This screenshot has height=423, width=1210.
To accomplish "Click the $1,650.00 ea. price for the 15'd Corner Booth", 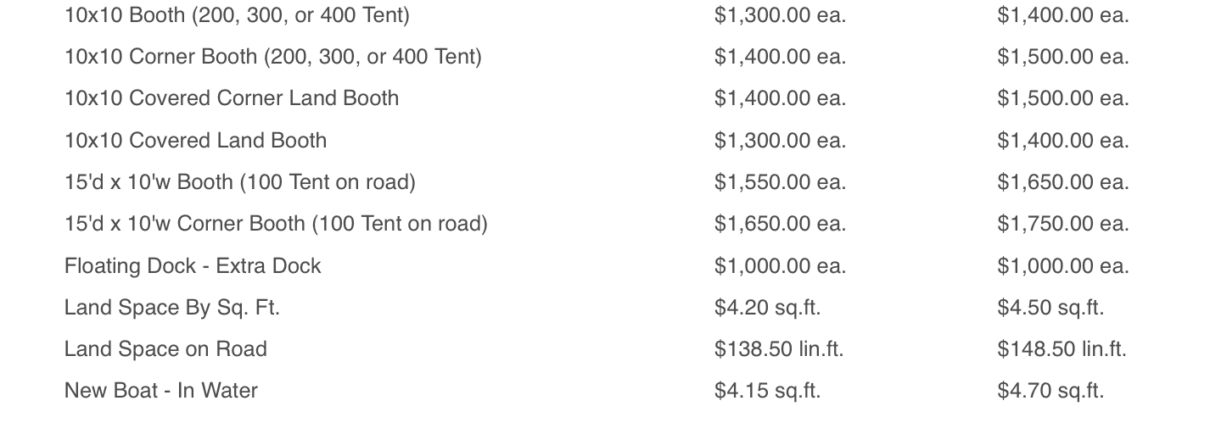I will point(779,224).
